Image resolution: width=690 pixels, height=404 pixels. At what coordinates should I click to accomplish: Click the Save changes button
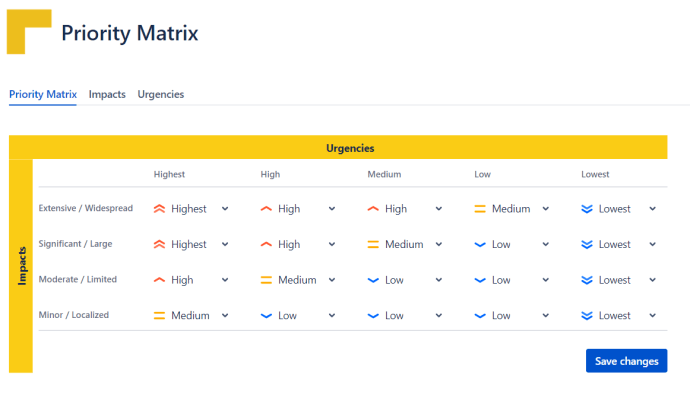coord(626,361)
